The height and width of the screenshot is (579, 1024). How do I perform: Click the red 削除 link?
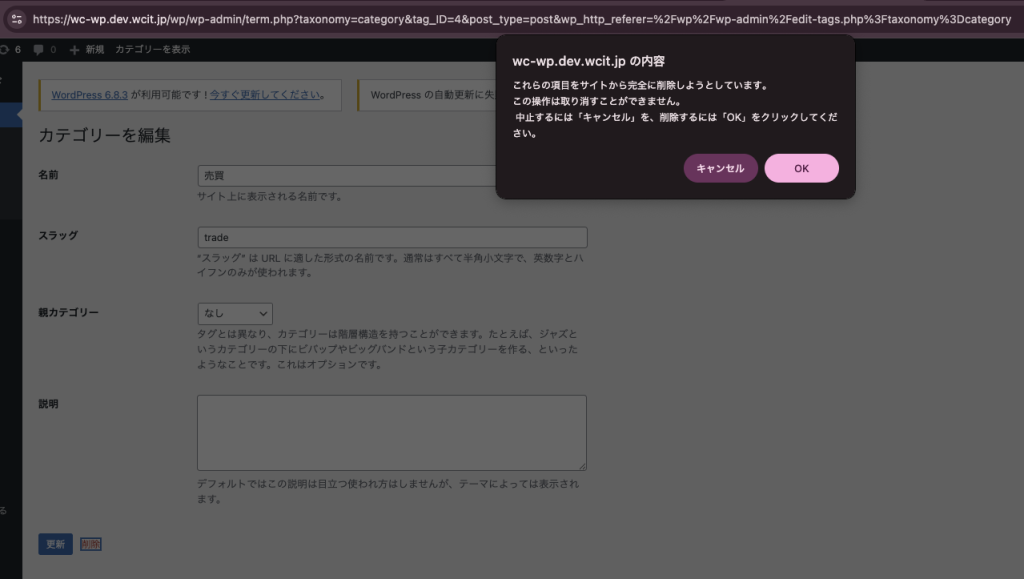coord(91,544)
